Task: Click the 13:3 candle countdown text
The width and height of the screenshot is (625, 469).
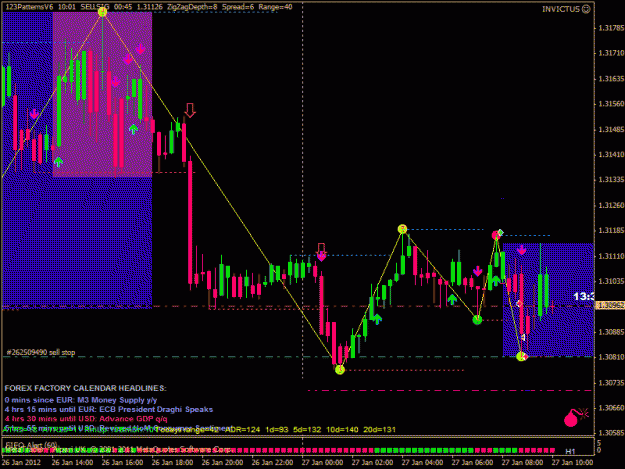Action: (x=584, y=296)
